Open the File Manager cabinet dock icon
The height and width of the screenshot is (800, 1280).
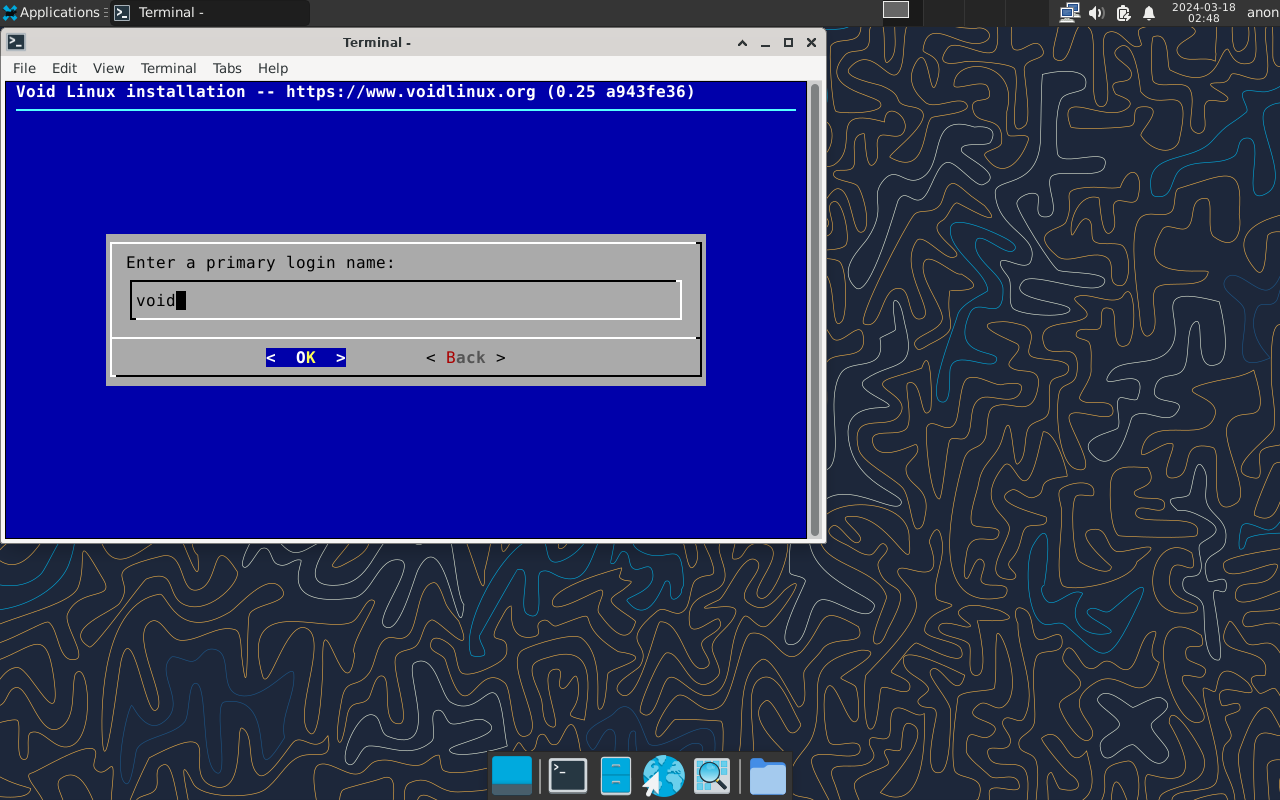pyautogui.click(x=616, y=776)
